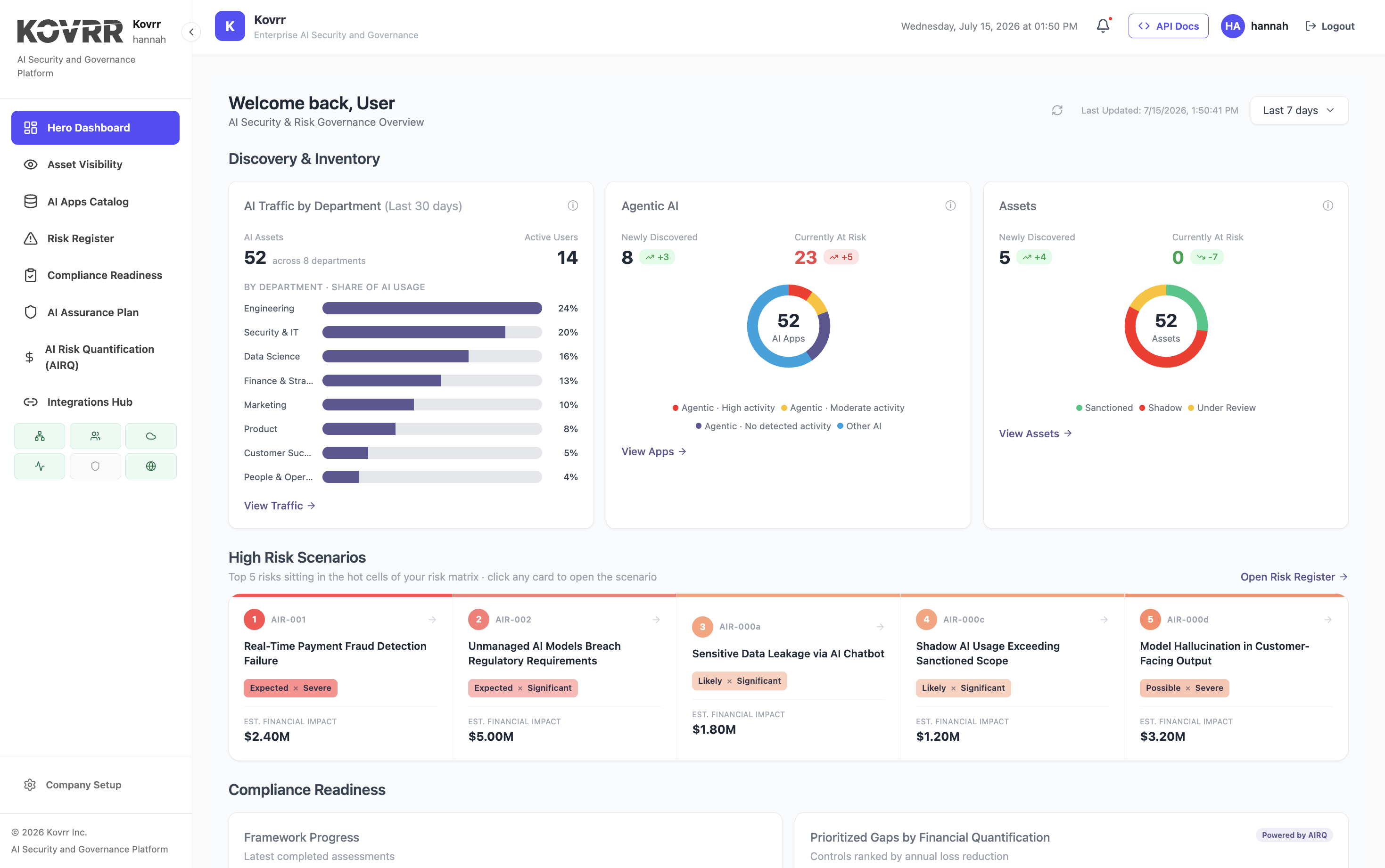Navigate to Risk Register

click(x=95, y=238)
